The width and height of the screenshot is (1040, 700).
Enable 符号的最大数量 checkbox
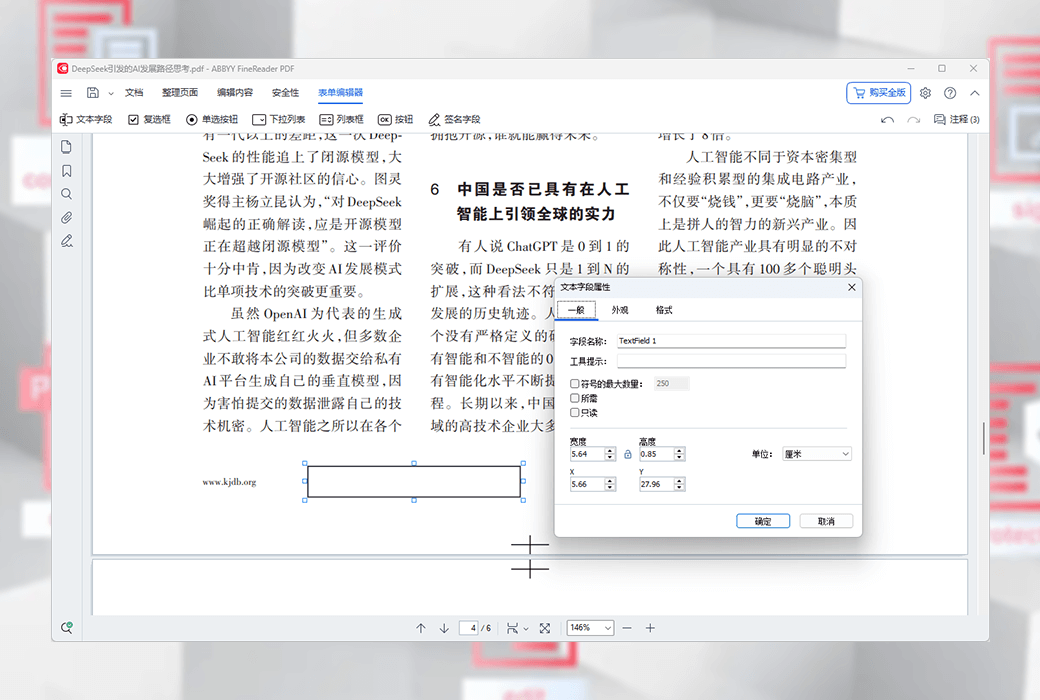click(574, 383)
